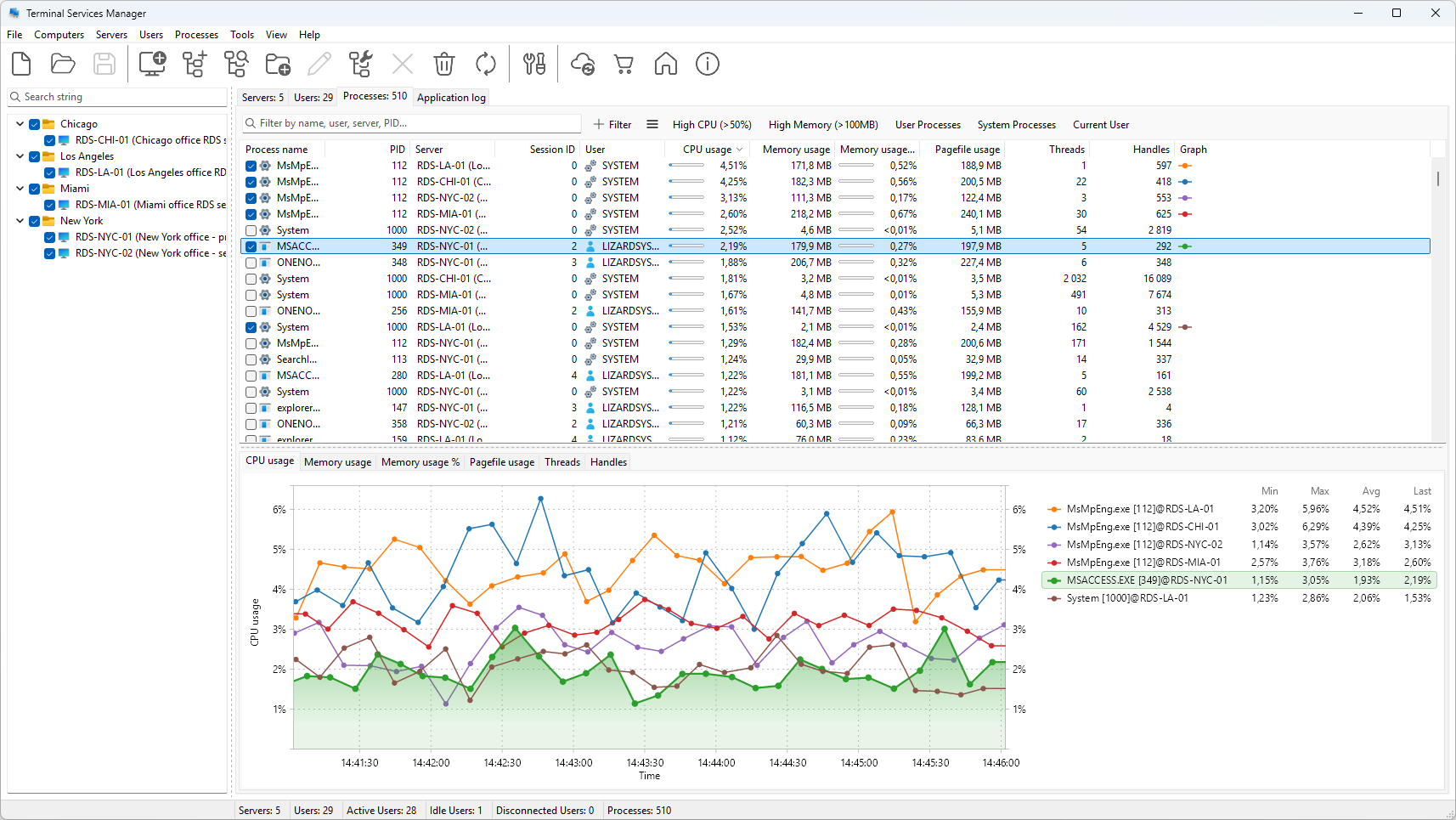The image size is (1456, 820).
Task: Uncheck the MSACC... PID 349 process checkbox
Action: point(251,246)
